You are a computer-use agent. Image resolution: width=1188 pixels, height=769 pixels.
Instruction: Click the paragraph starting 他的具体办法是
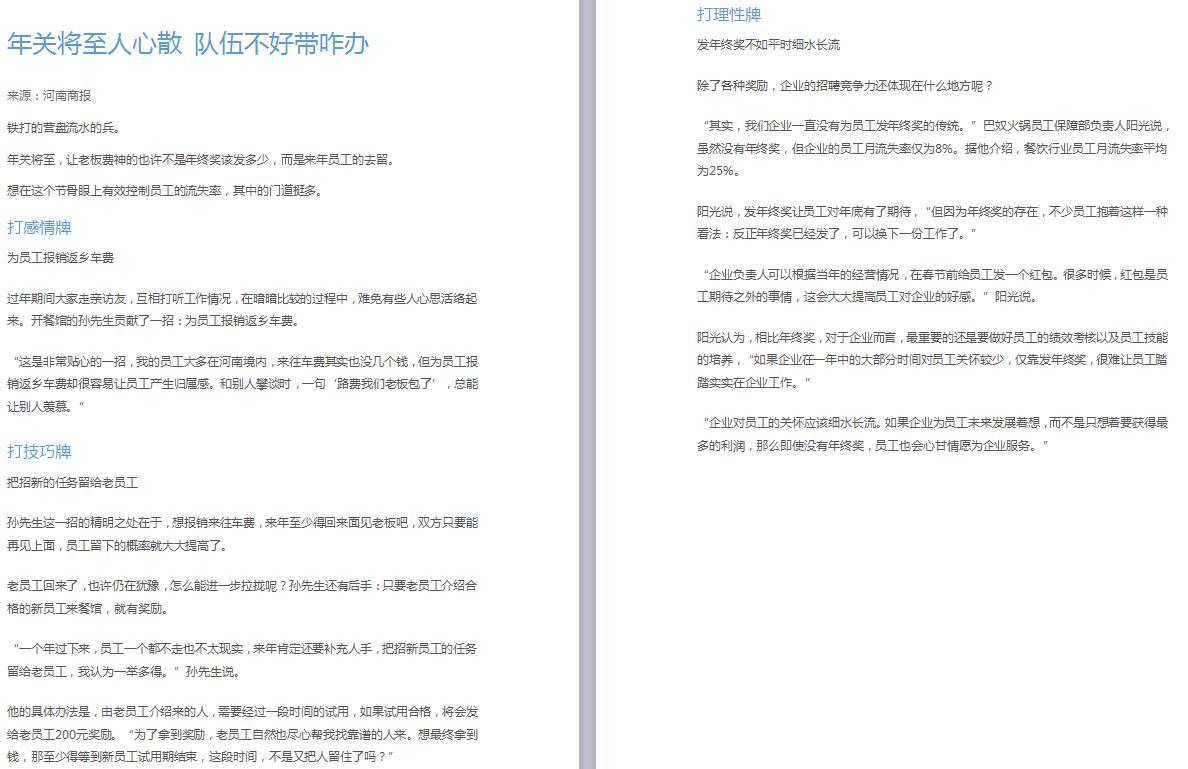click(242, 734)
